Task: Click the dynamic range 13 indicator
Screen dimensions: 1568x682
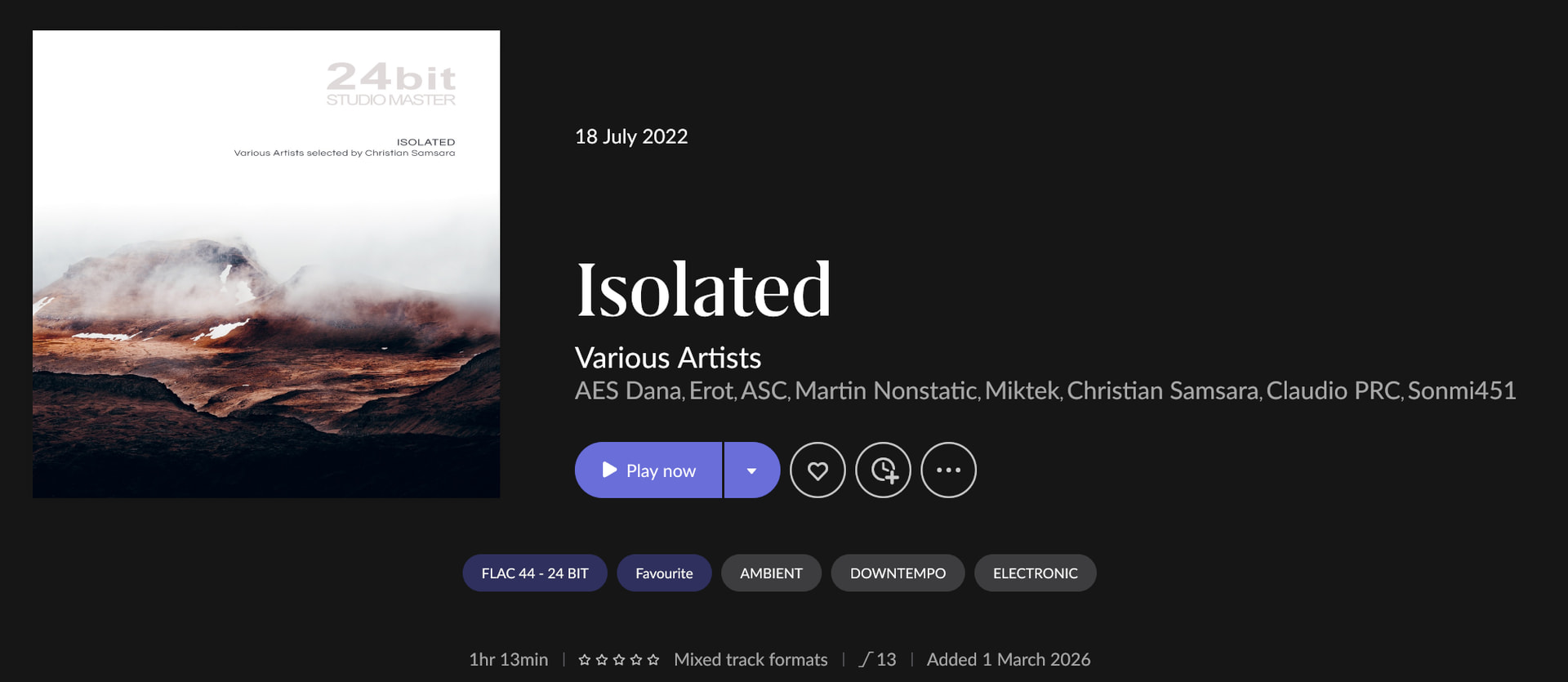Action: tap(878, 660)
